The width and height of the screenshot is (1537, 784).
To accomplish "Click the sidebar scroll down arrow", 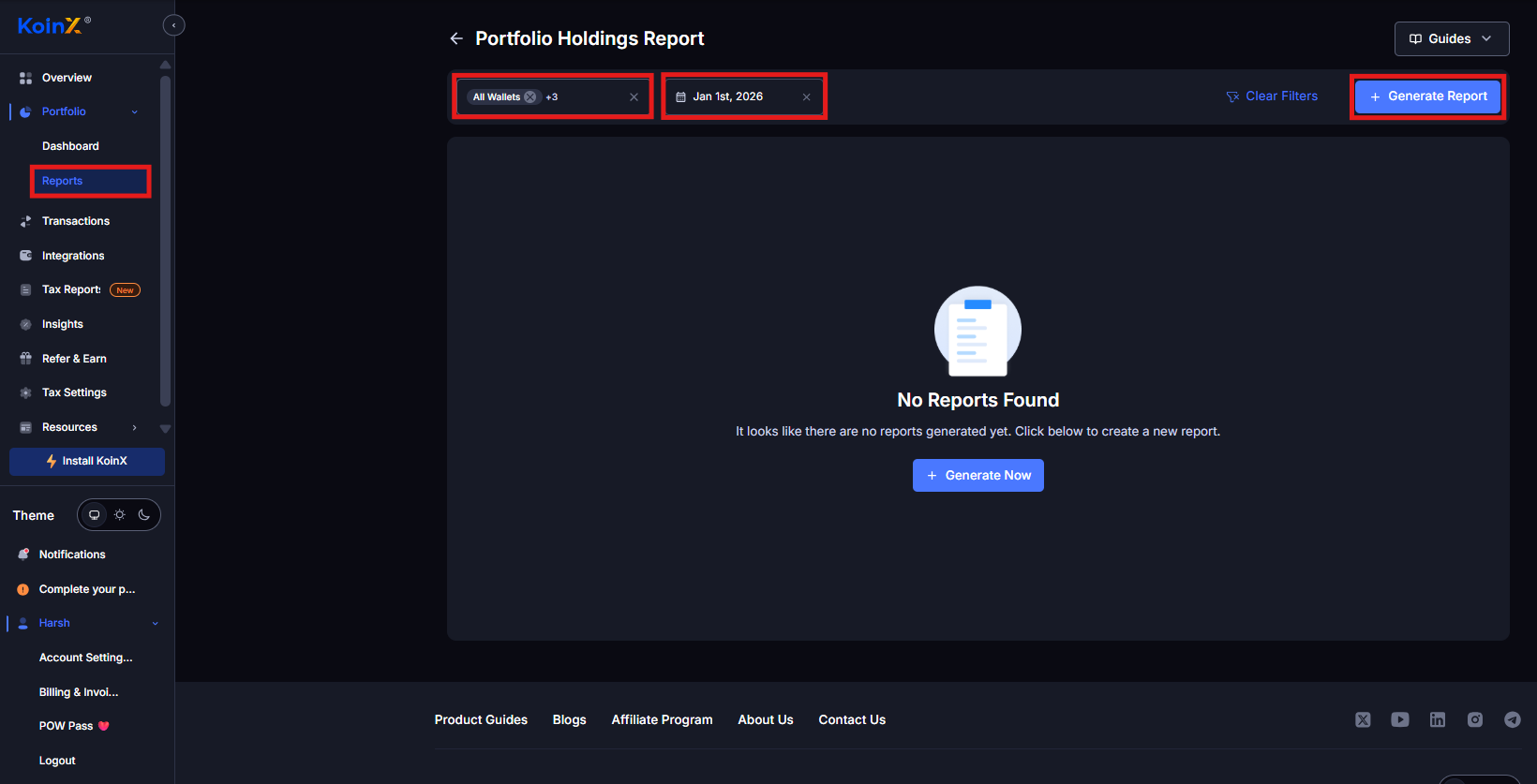I will pyautogui.click(x=165, y=429).
